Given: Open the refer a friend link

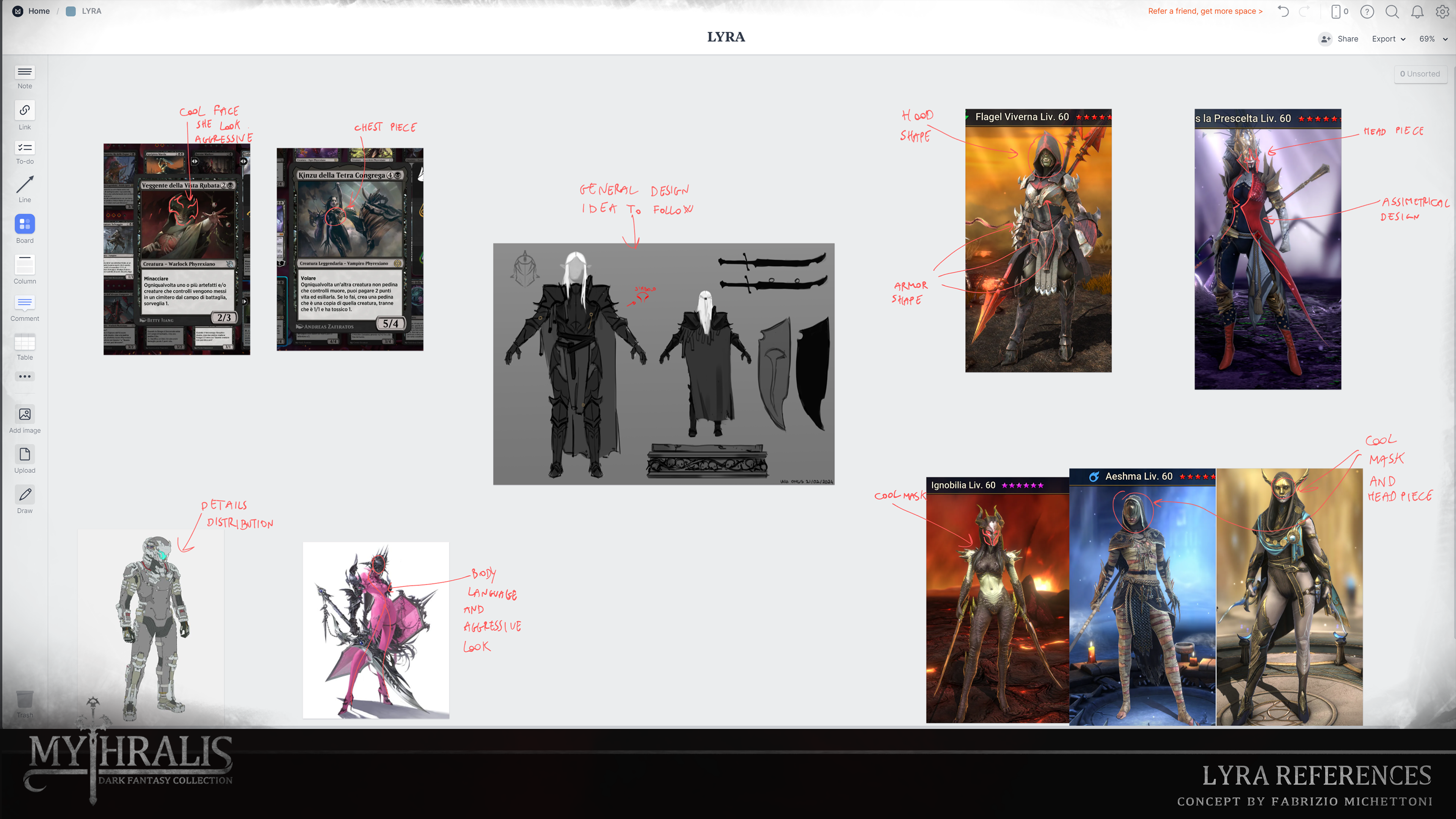Looking at the screenshot, I should point(1205,11).
